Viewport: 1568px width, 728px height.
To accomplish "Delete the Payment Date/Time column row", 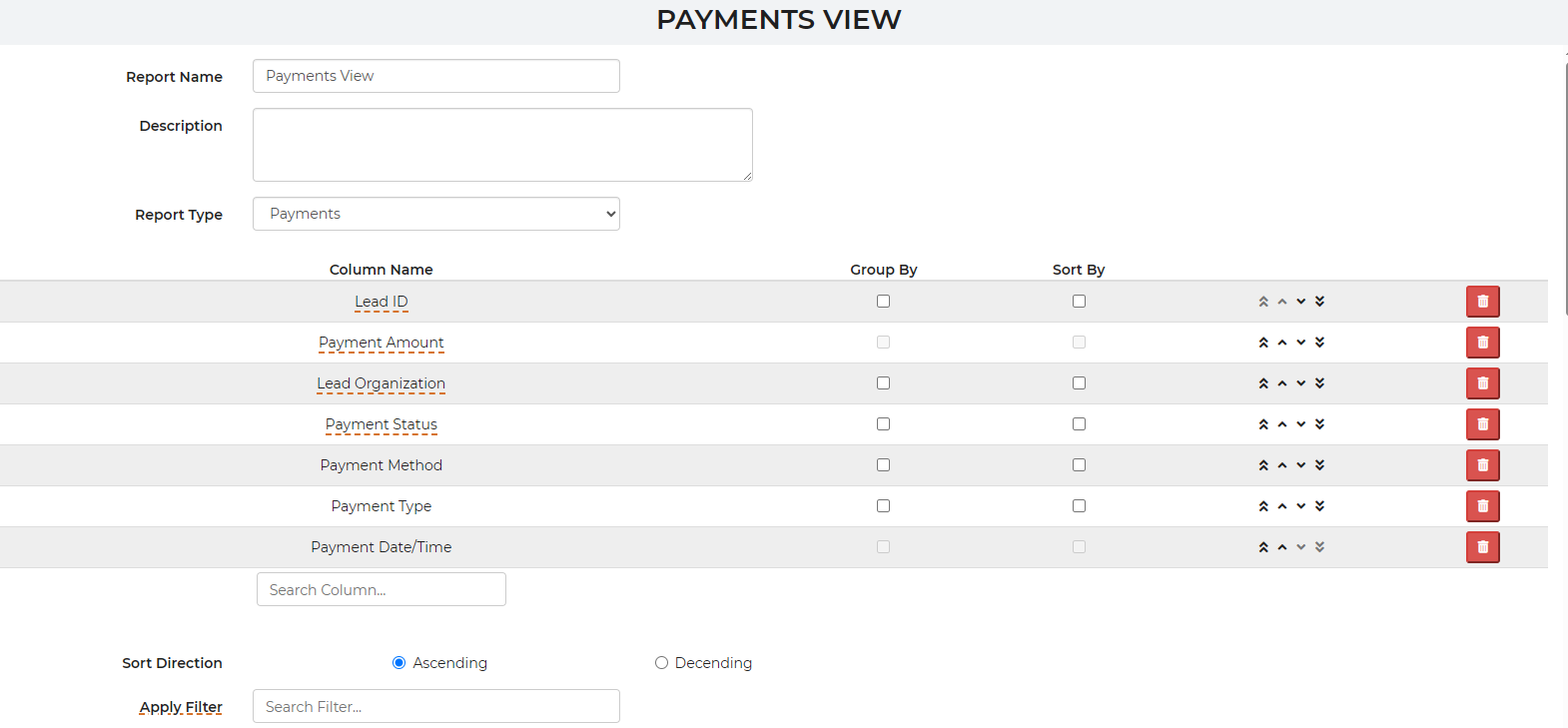I will (1482, 547).
